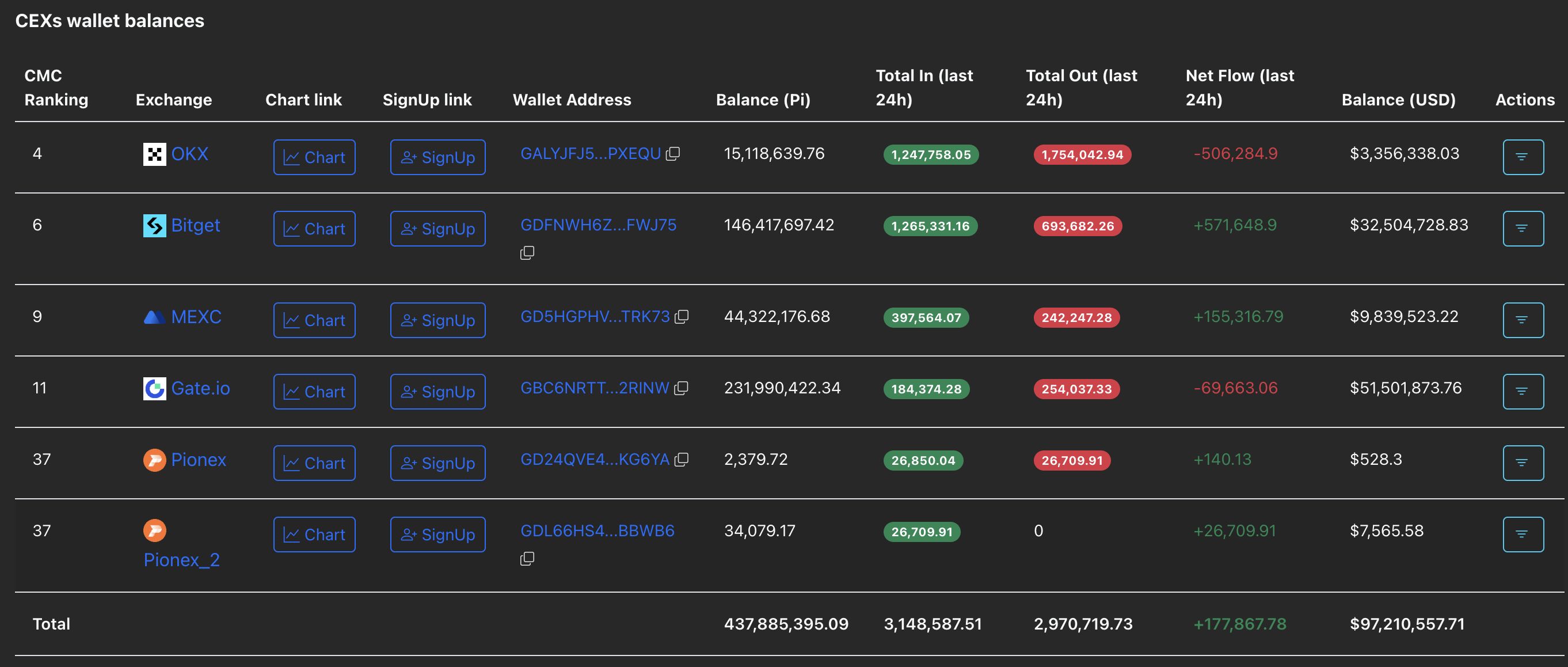Open the Chart for OKX

(314, 157)
